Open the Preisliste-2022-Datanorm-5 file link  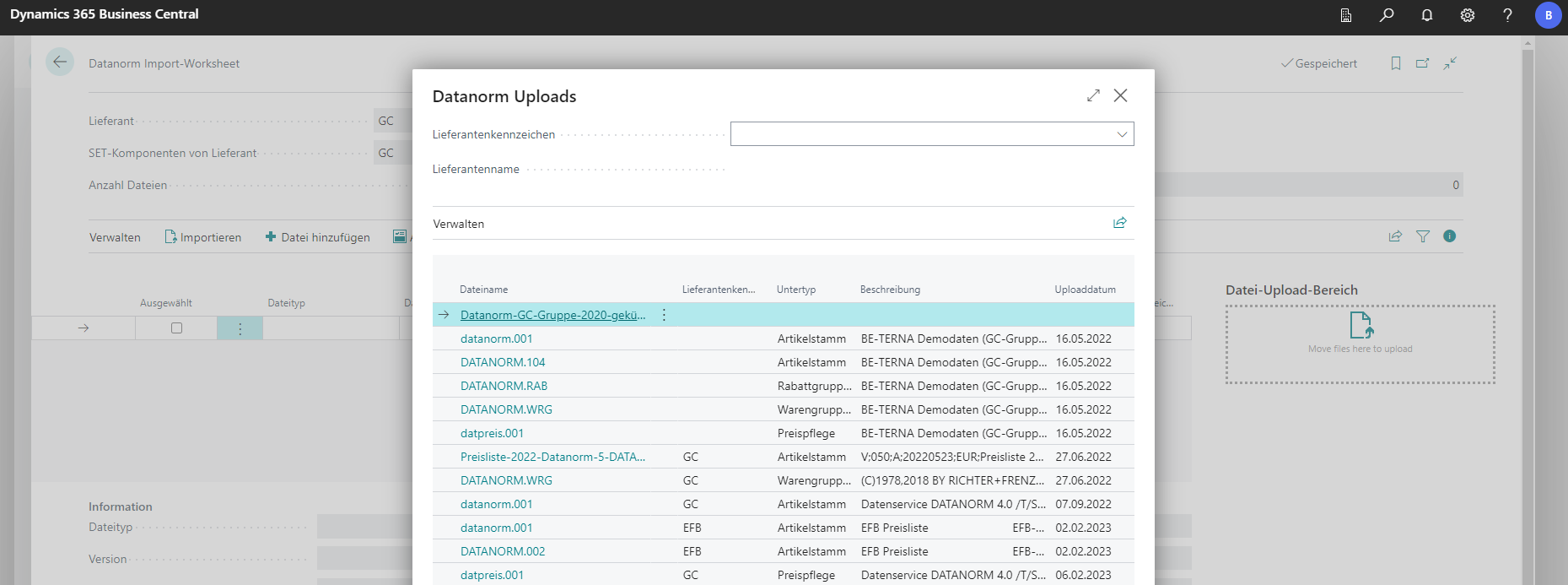(552, 457)
